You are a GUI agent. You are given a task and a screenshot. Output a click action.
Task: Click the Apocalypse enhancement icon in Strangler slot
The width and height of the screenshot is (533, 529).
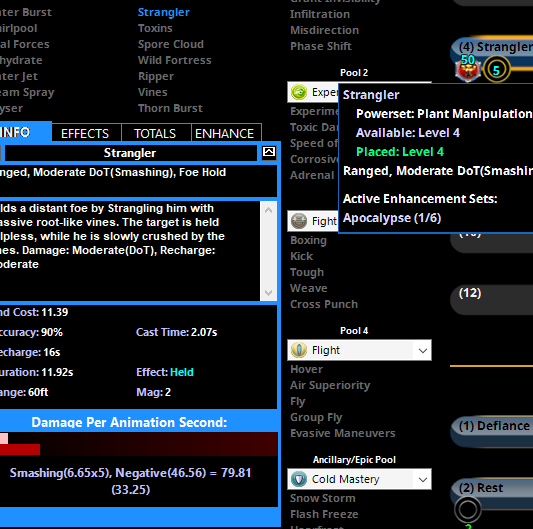tap(468, 70)
